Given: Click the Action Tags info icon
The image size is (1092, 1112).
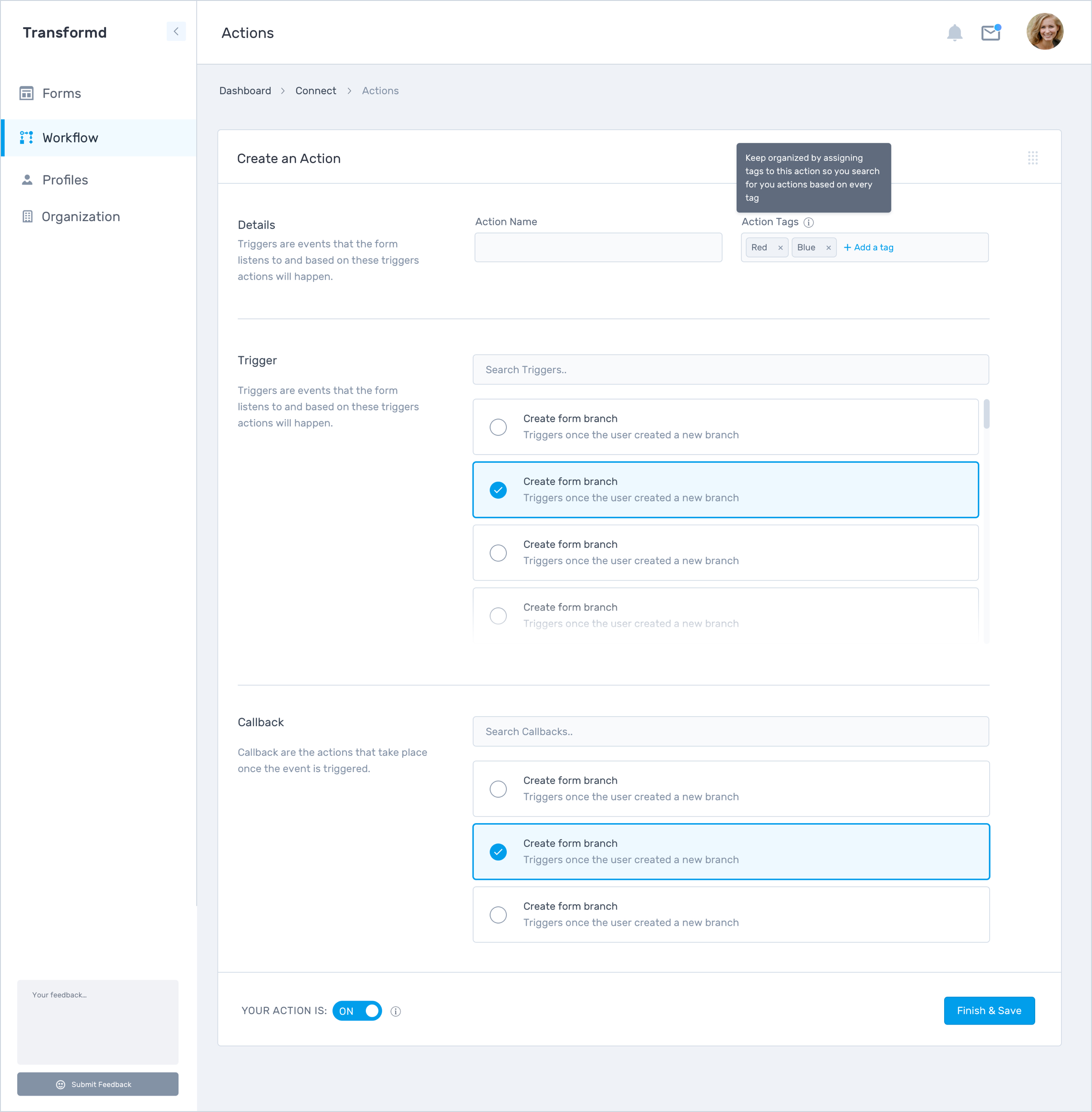Looking at the screenshot, I should tap(808, 222).
